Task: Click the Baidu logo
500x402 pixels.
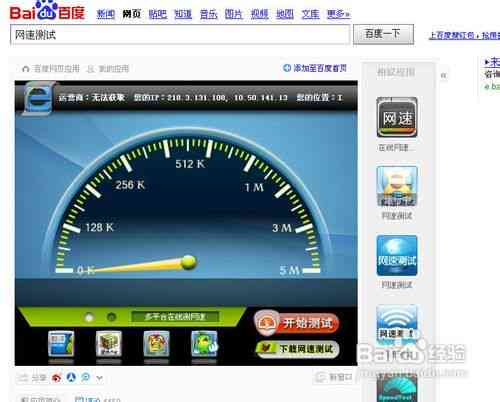Action: click(47, 11)
